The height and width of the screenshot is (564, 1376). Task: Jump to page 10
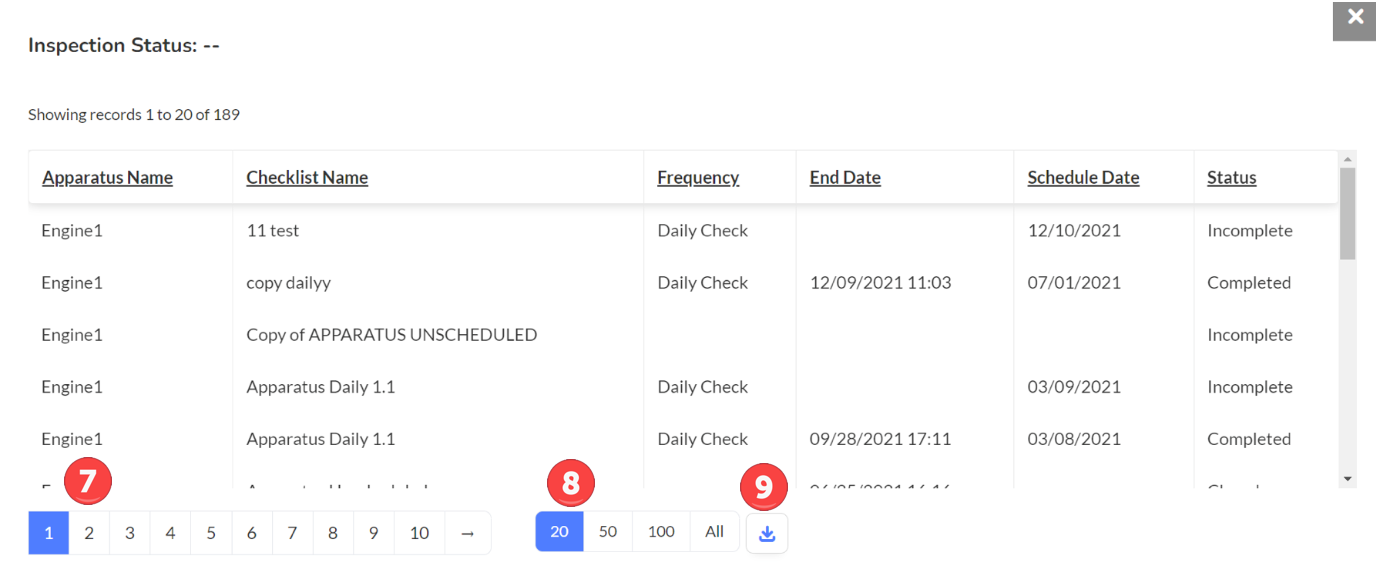point(419,533)
